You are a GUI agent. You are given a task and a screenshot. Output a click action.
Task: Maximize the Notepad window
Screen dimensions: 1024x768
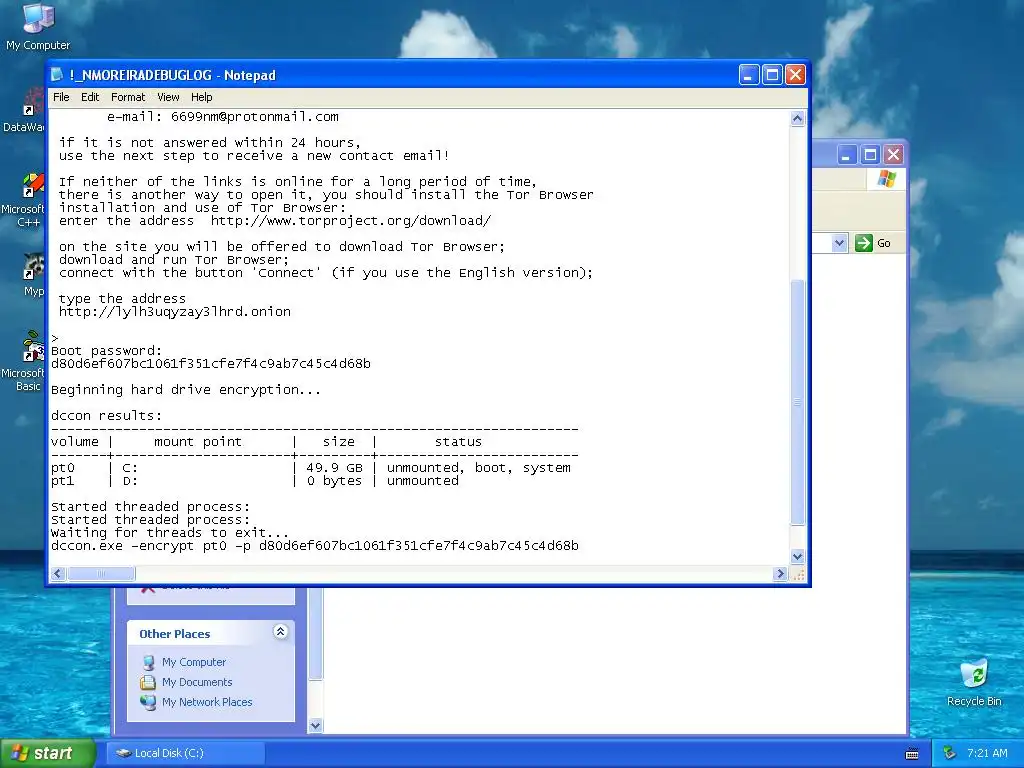(x=772, y=75)
